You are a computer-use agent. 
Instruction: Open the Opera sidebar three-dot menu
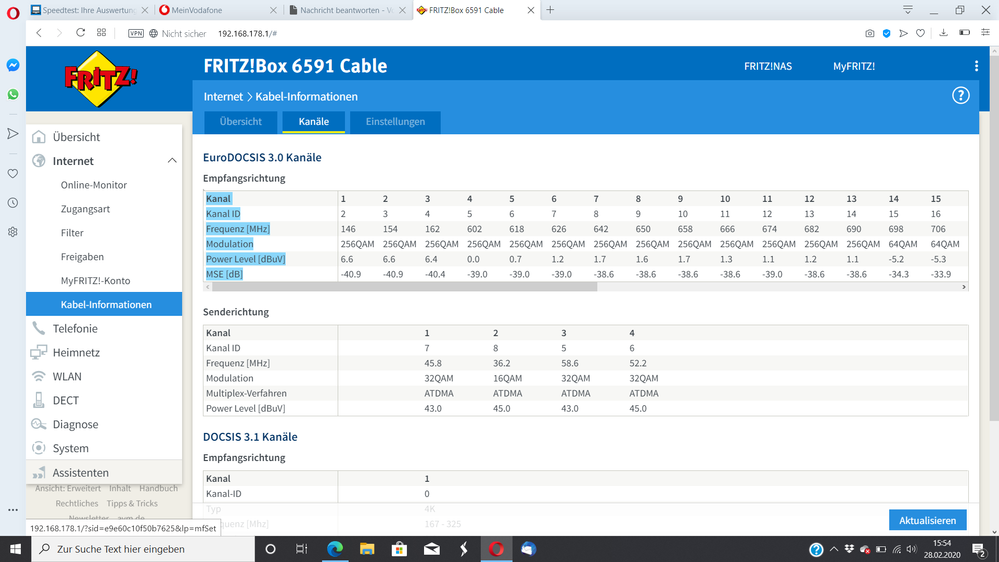13,510
